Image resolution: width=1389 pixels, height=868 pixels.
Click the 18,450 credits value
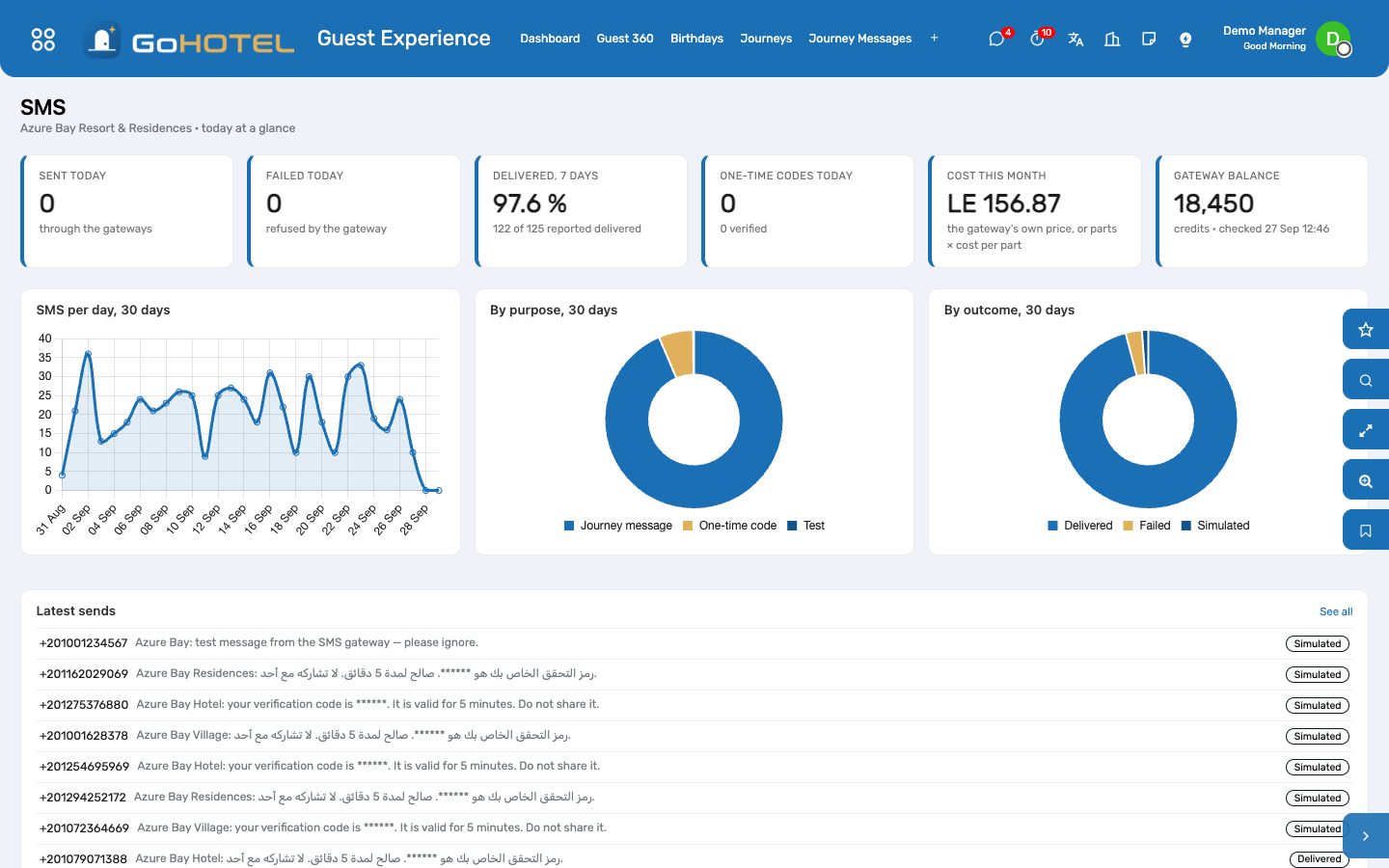[1213, 203]
